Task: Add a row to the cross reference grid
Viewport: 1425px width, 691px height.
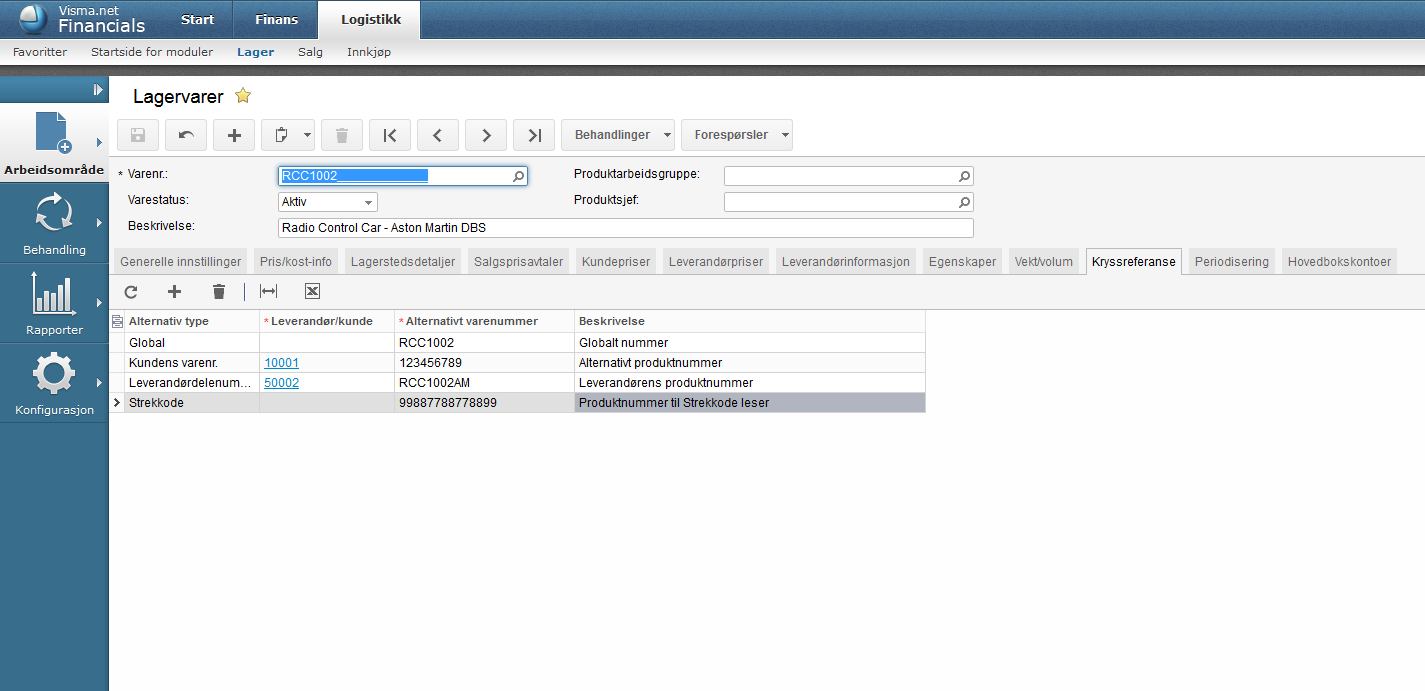Action: (x=174, y=291)
